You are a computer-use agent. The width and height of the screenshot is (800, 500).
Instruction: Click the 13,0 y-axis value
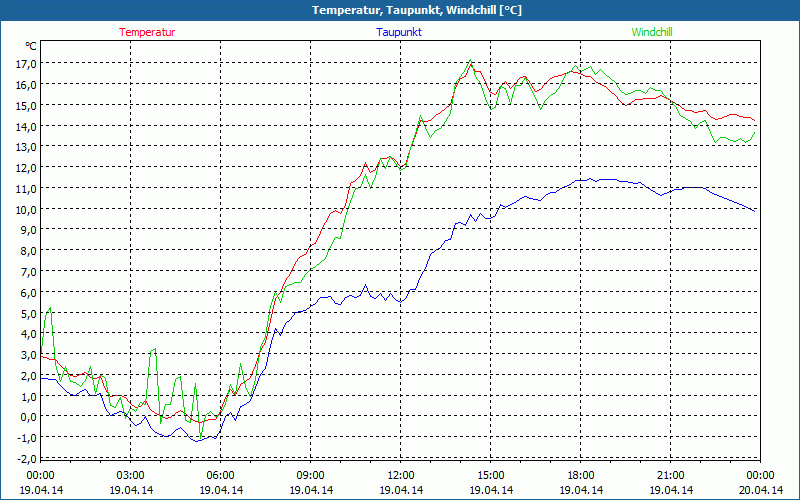tap(27, 147)
